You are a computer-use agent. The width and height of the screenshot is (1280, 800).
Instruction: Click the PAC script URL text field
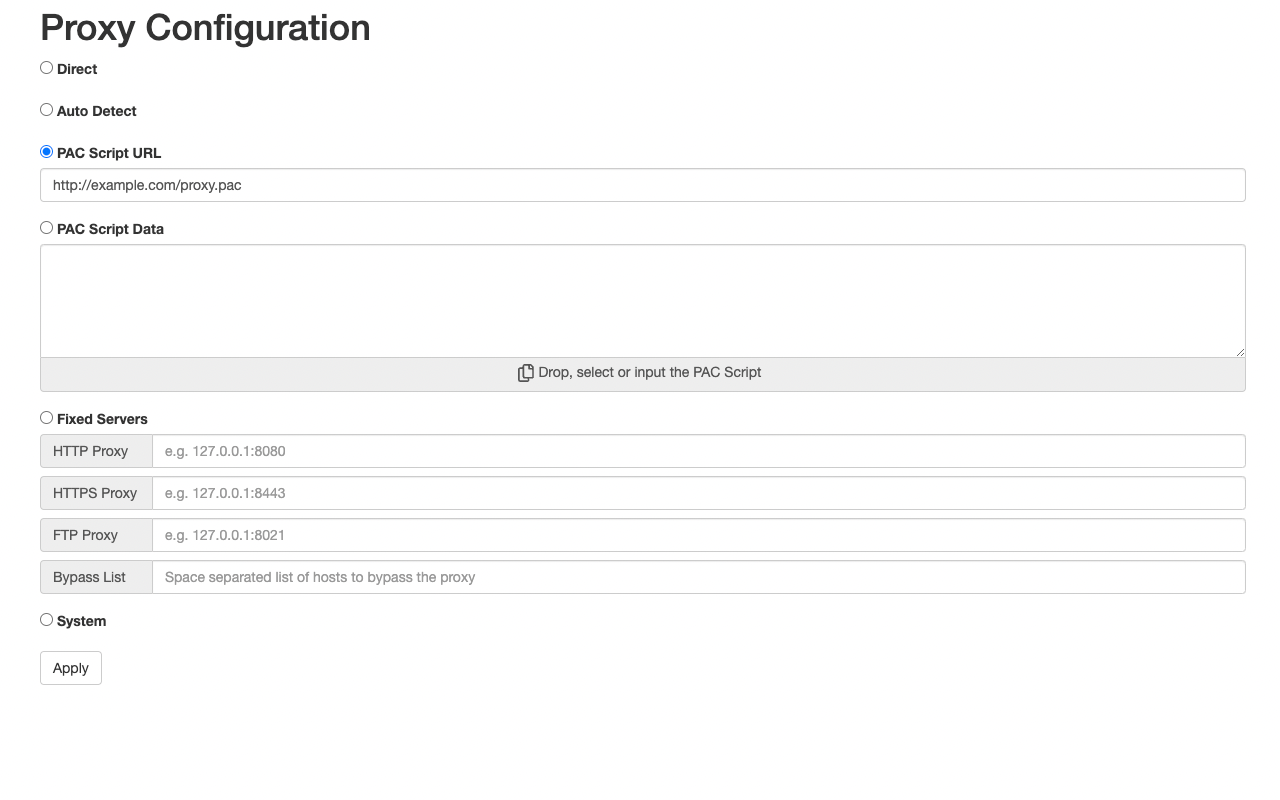(643, 185)
